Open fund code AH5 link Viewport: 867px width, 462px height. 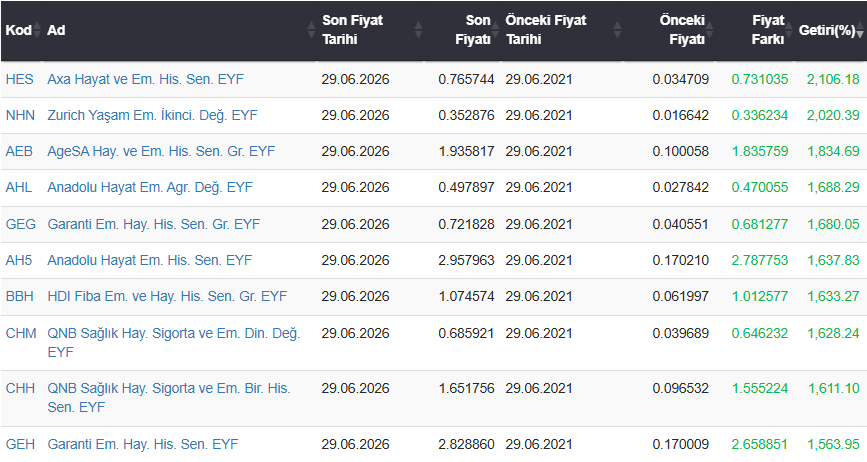19,260
